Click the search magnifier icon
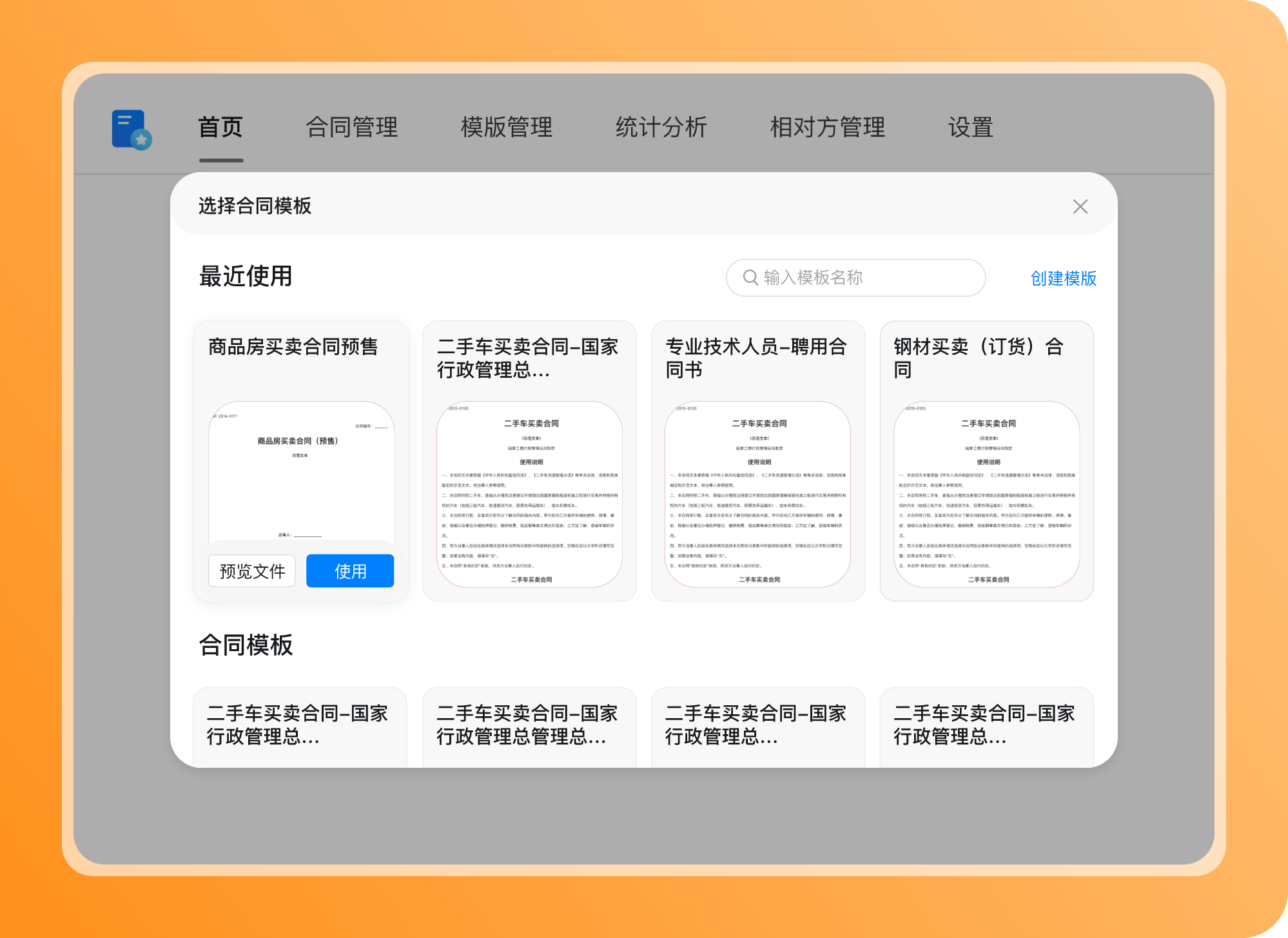This screenshot has height=938, width=1288. point(750,277)
